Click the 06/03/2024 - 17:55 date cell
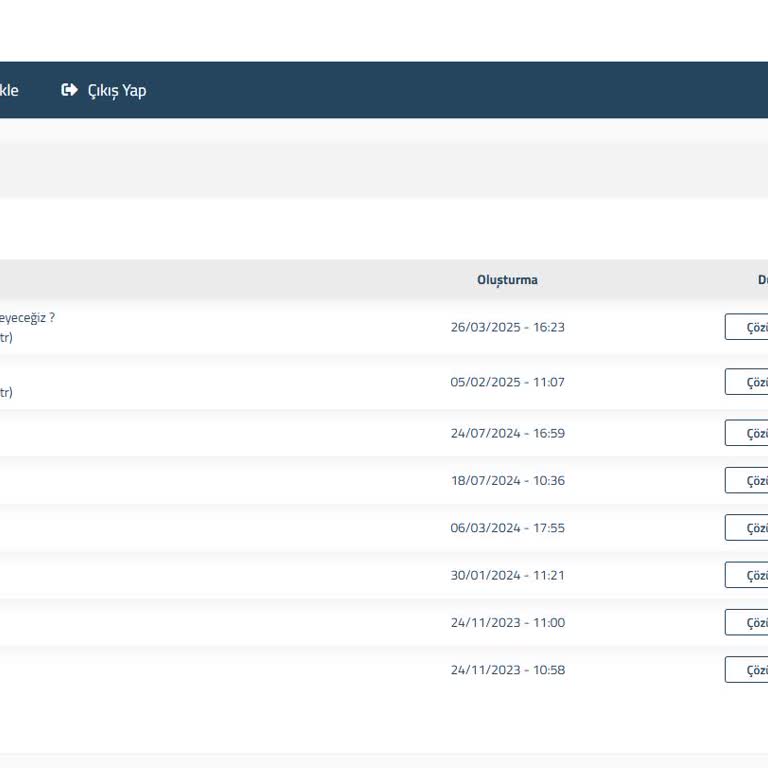The height and width of the screenshot is (768, 768). tap(507, 528)
